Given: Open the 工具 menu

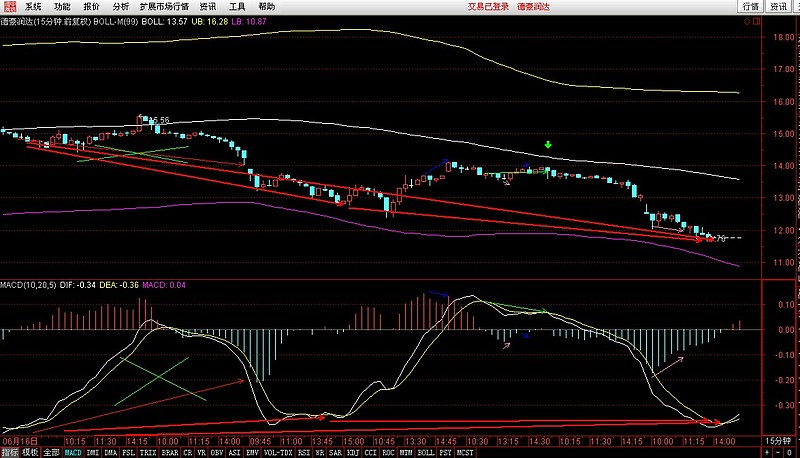Looking at the screenshot, I should 237,7.
